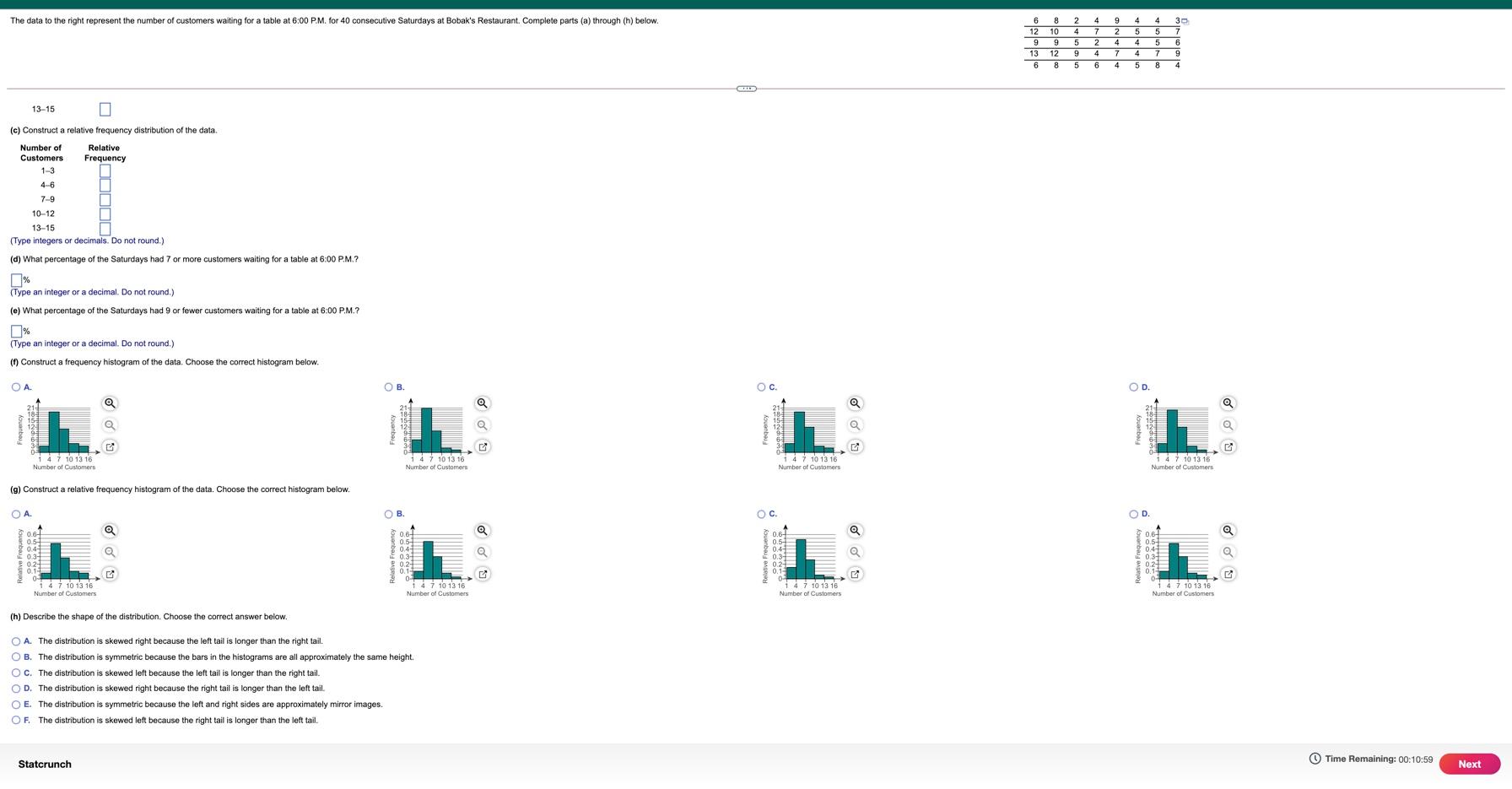Zoom in on frequency histogram A
Screen dimensions: 1512x789
click(110, 403)
